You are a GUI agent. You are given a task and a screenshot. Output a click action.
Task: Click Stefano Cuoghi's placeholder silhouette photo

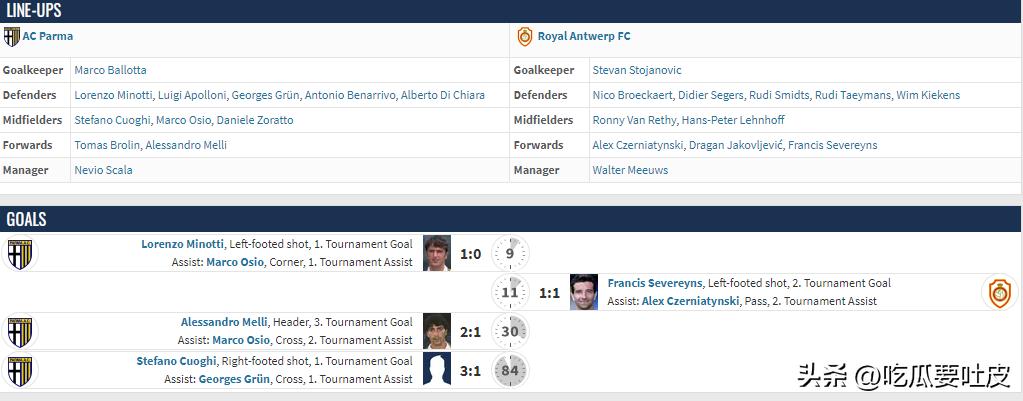(437, 370)
